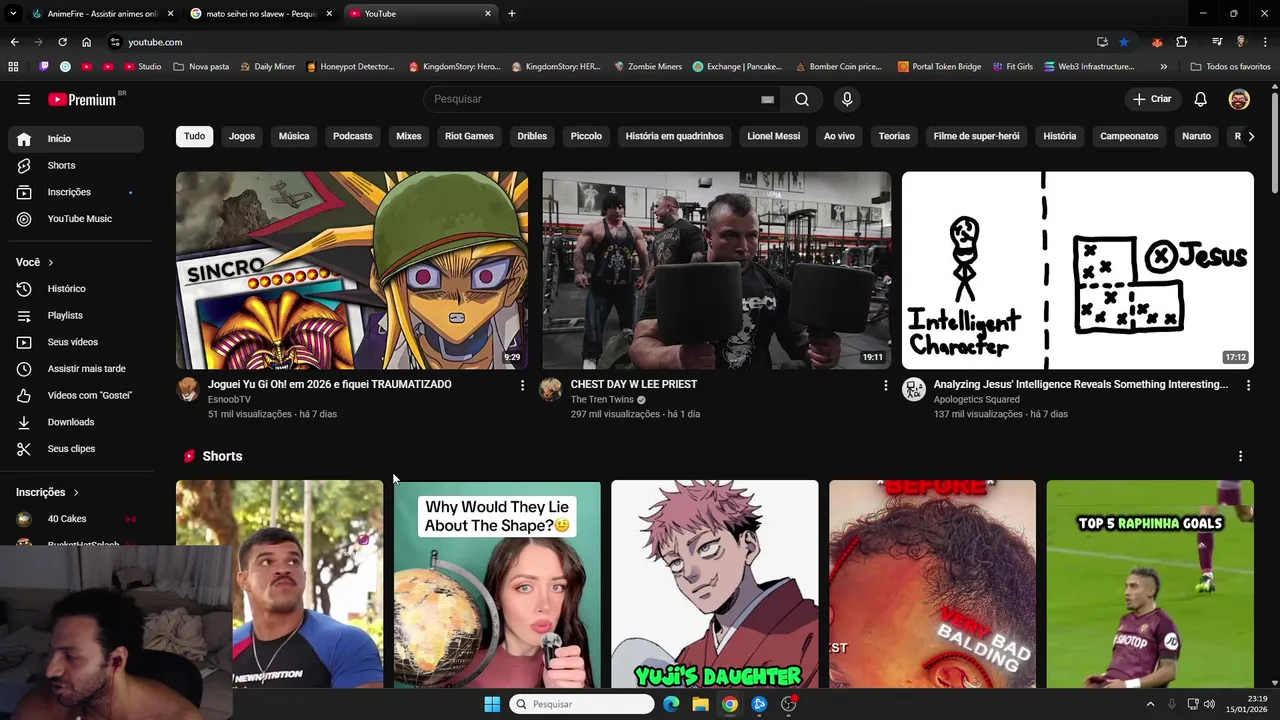Open the more-options menu for CHEST DAY video
1280x720 pixels.
pos(885,385)
